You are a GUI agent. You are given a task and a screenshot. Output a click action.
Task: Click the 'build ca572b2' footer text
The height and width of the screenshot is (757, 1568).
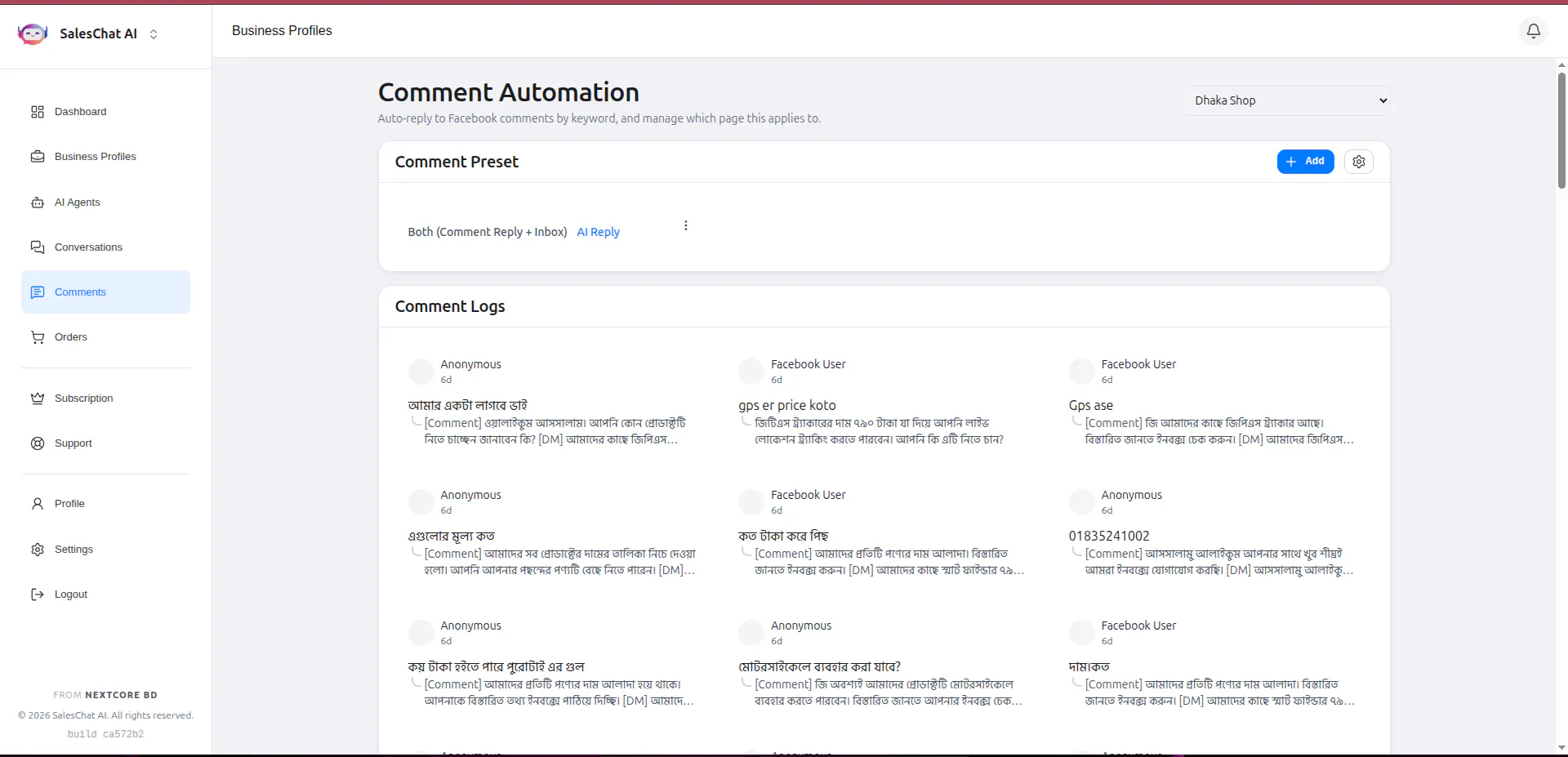coord(105,734)
